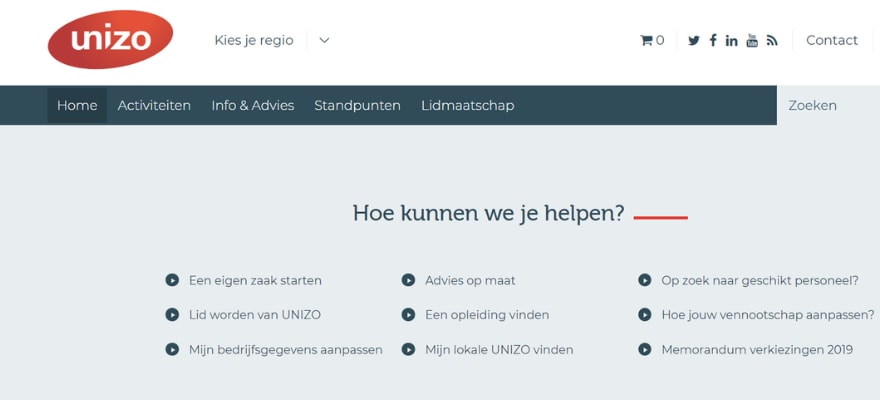The width and height of the screenshot is (880, 400).
Task: Go to the Lidmaatschap menu item
Action: pyautogui.click(x=467, y=106)
